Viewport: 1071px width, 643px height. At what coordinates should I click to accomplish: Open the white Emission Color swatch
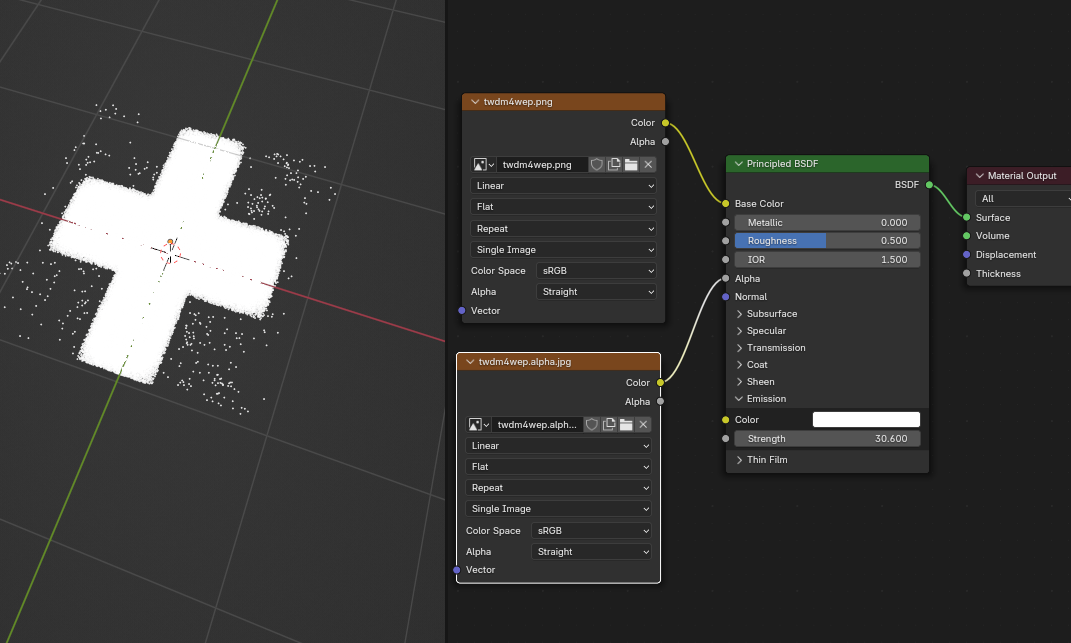point(866,420)
